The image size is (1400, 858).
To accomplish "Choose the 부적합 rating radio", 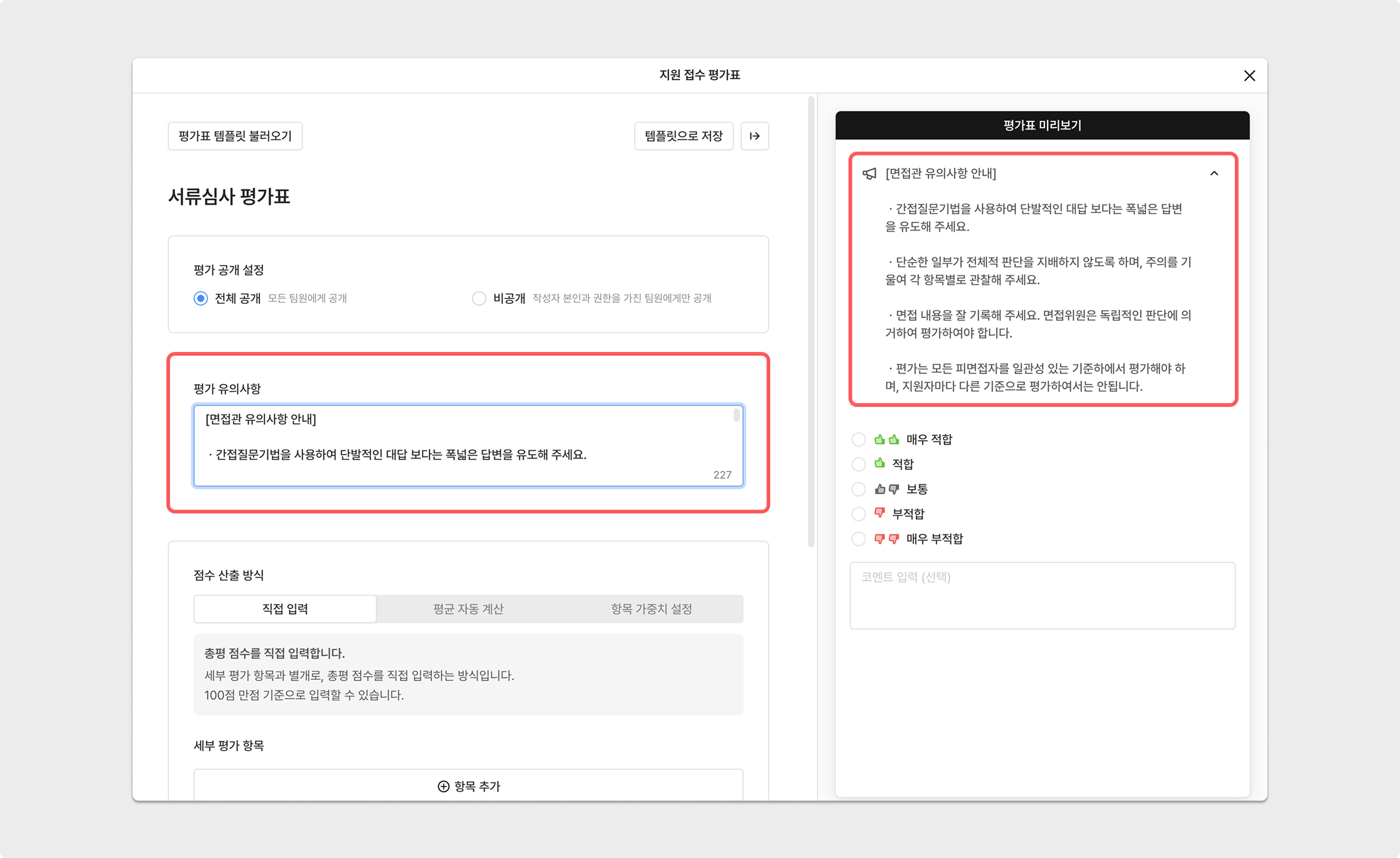I will click(858, 513).
